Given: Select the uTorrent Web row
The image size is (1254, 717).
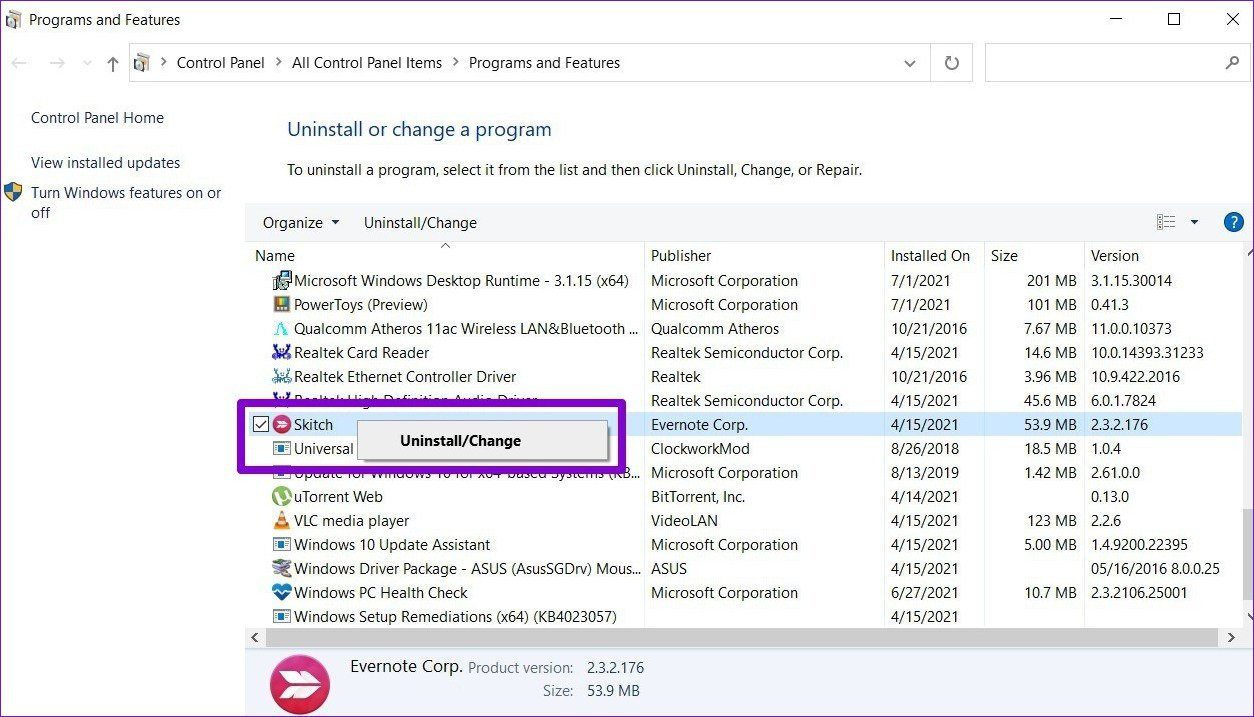Looking at the screenshot, I should (x=745, y=497).
